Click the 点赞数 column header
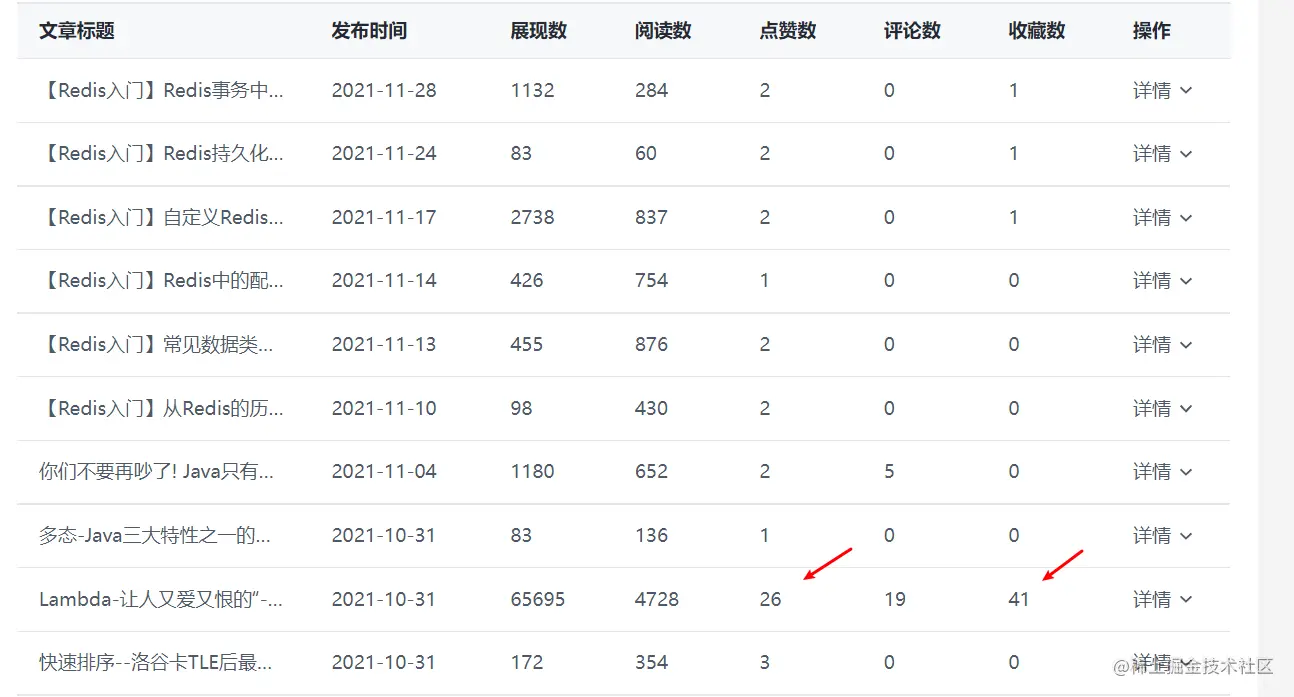Viewport: 1294px width, 697px height. (788, 31)
